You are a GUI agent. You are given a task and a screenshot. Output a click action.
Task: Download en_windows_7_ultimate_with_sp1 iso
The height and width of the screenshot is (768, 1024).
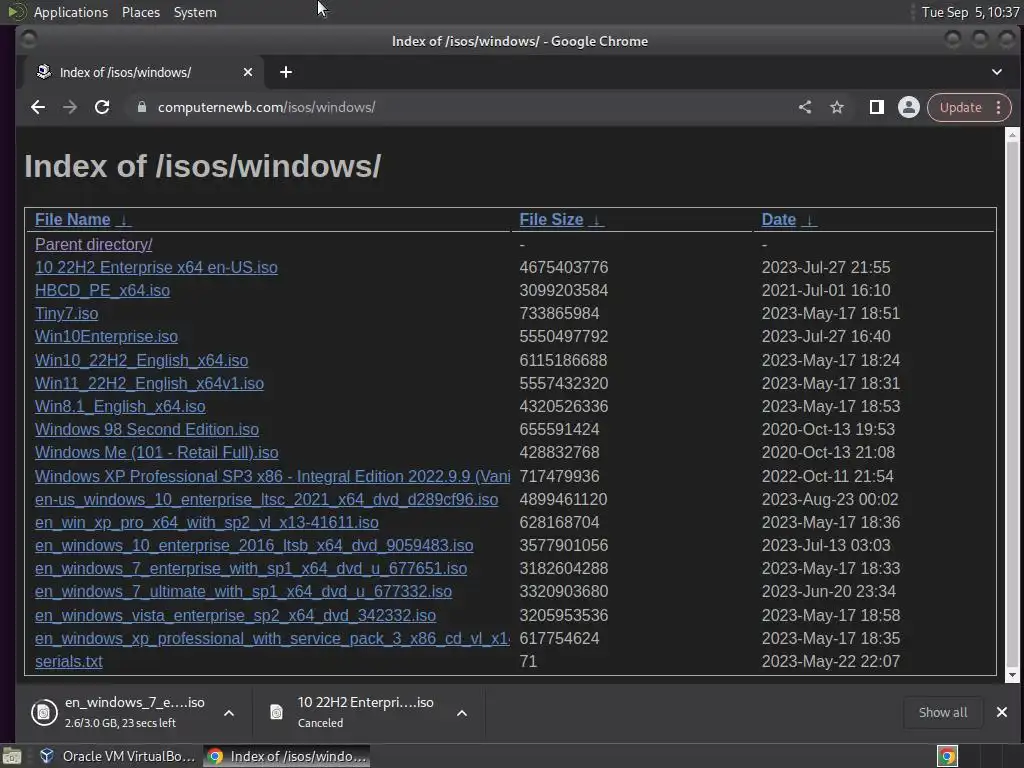(x=243, y=591)
